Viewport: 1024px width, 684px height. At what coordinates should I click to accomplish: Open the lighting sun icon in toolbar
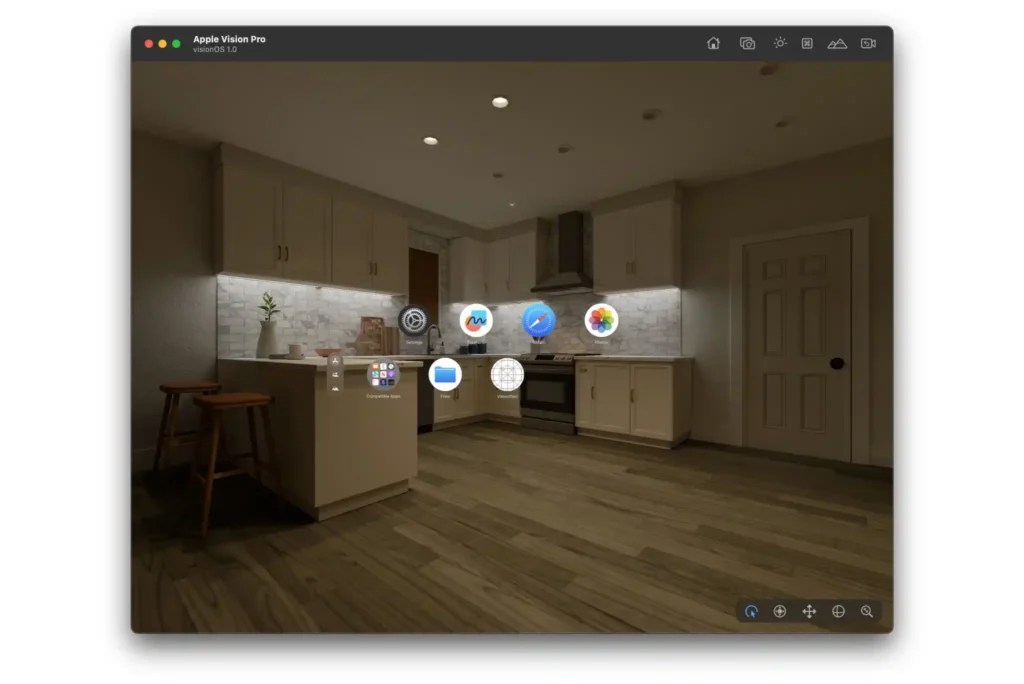780,43
